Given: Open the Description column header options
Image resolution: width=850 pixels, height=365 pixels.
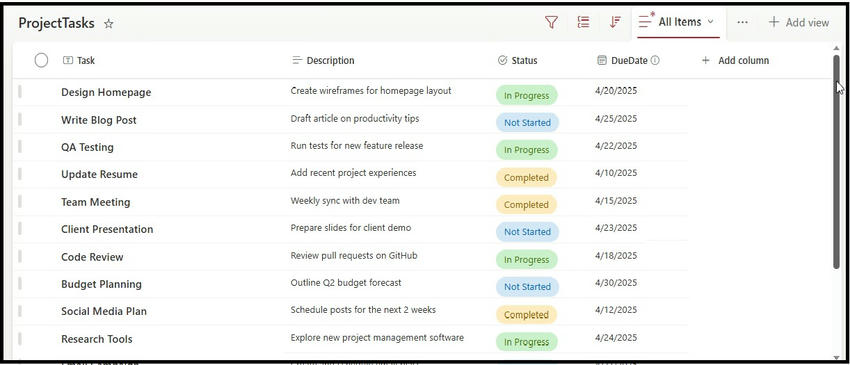Looking at the screenshot, I should pos(323,60).
